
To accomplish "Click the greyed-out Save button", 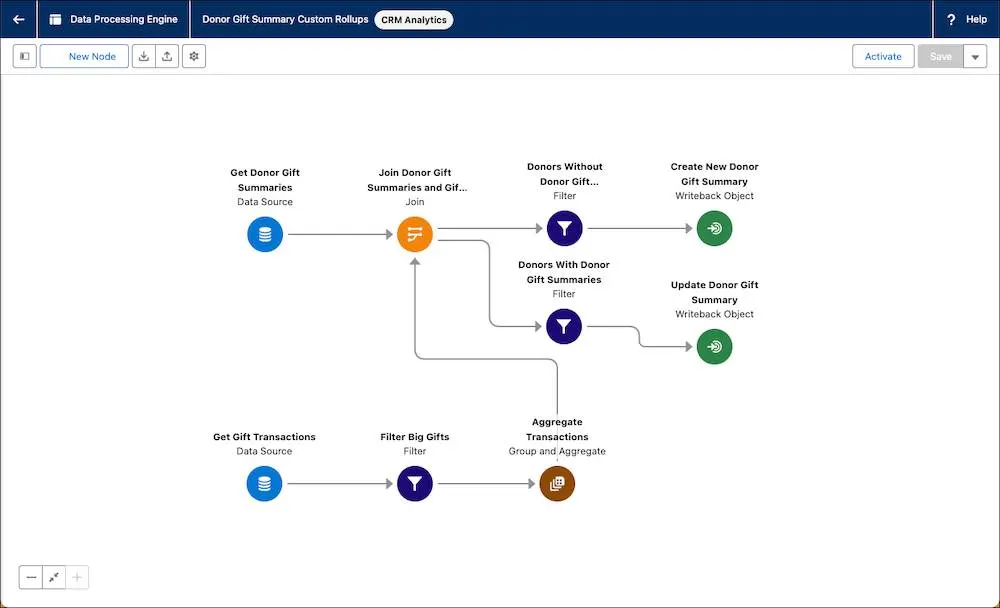I will click(940, 56).
